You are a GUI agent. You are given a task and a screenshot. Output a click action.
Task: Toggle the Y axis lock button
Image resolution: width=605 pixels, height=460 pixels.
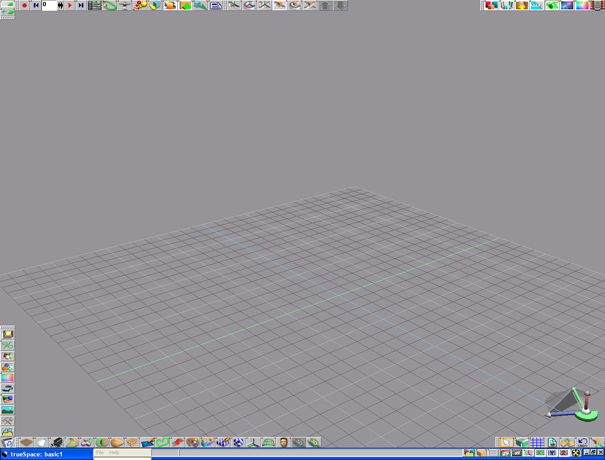[x=551, y=453]
